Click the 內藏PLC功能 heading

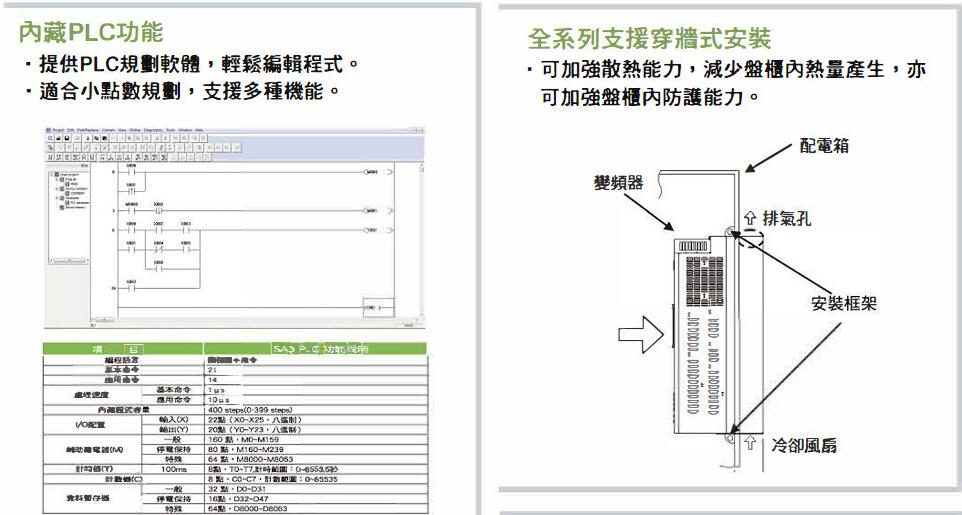[x=91, y=33]
